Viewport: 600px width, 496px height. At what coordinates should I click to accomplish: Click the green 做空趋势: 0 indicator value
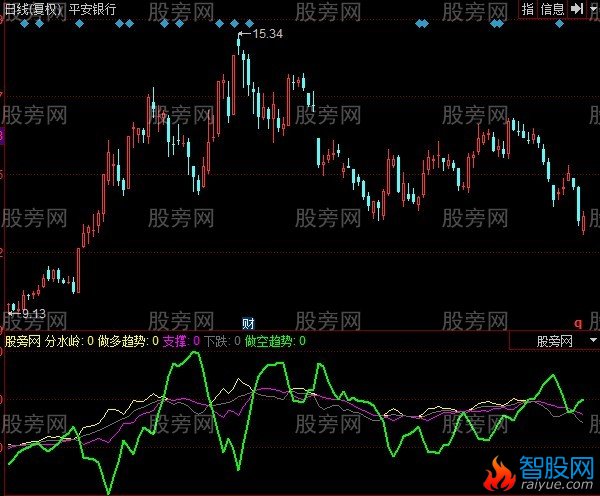pyautogui.click(x=275, y=341)
